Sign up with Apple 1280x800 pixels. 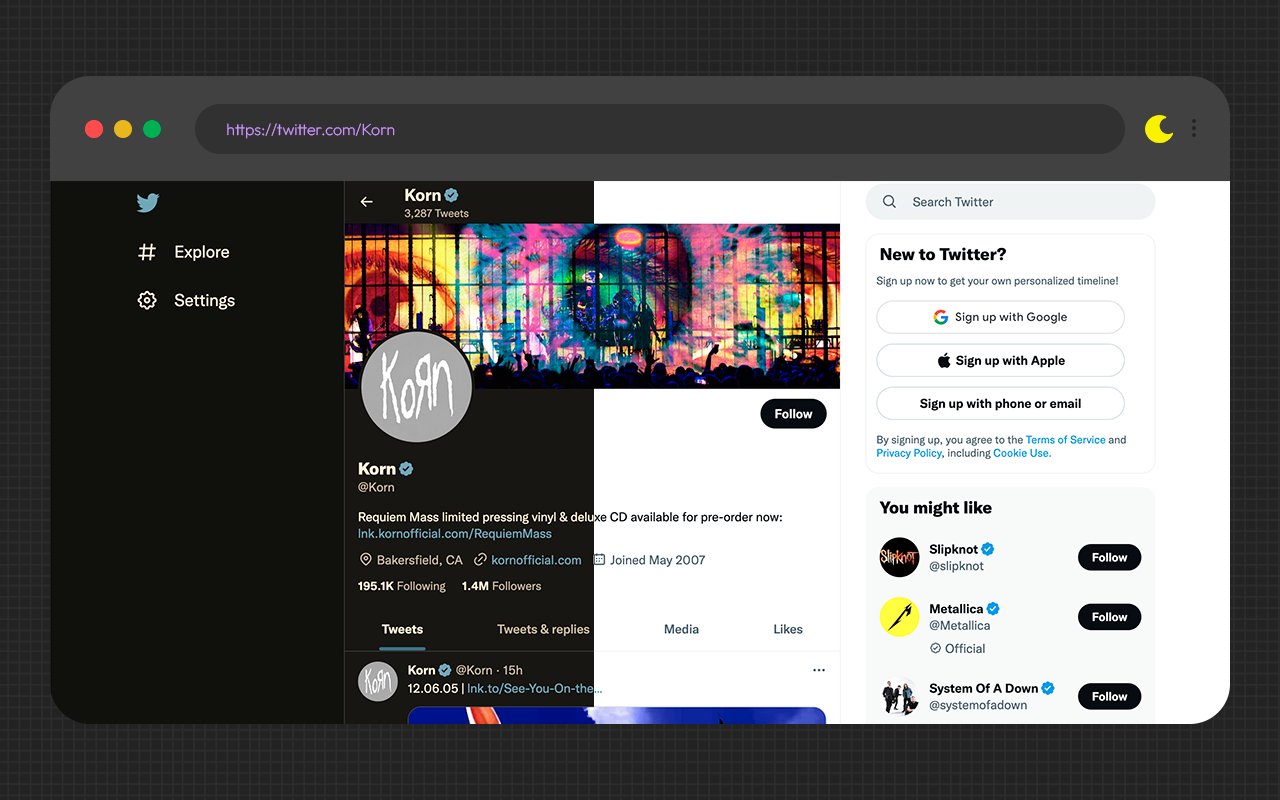(1000, 360)
